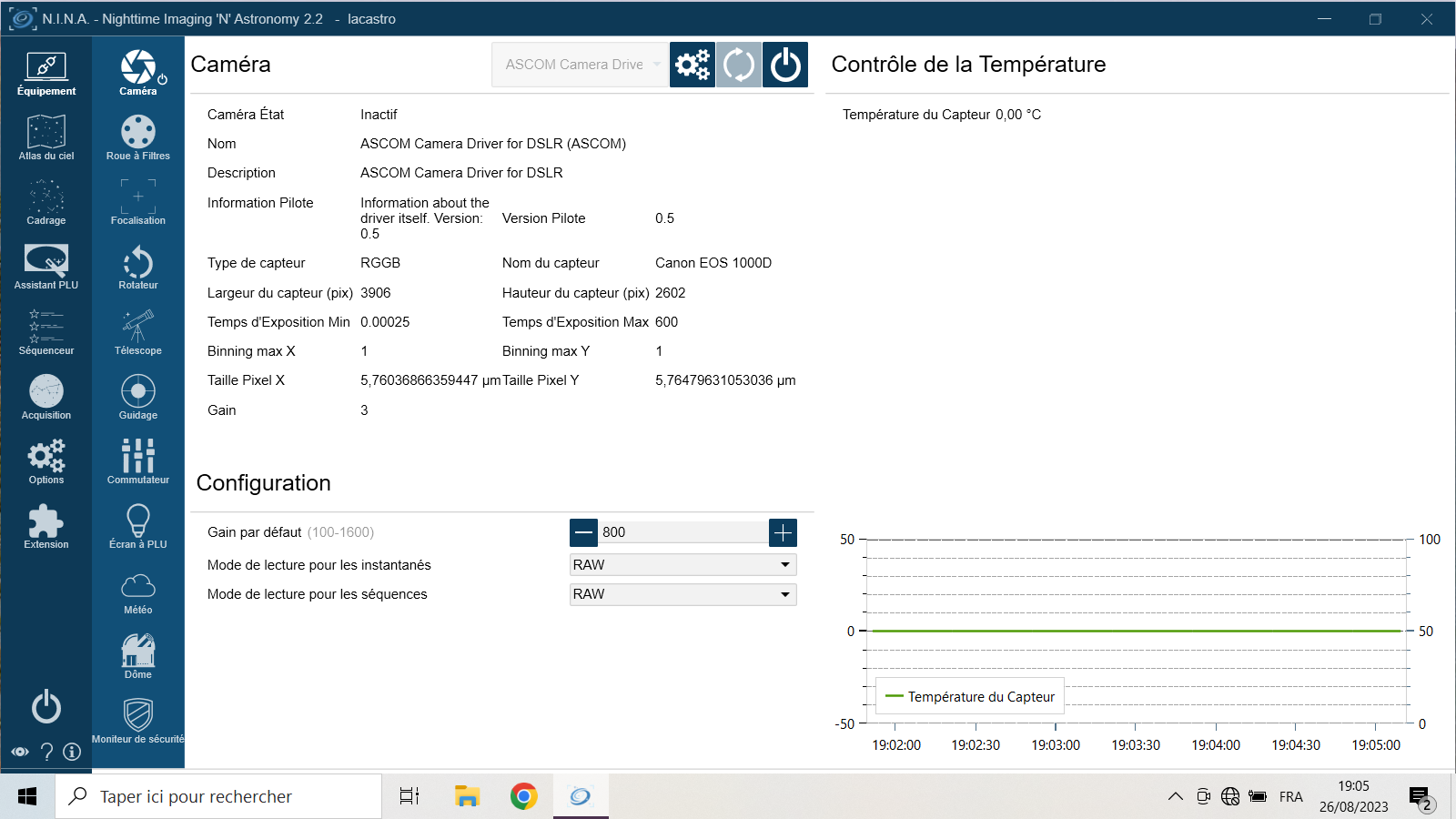Click the camera driver settings gears icon
This screenshot has height=819, width=1456.
point(693,65)
